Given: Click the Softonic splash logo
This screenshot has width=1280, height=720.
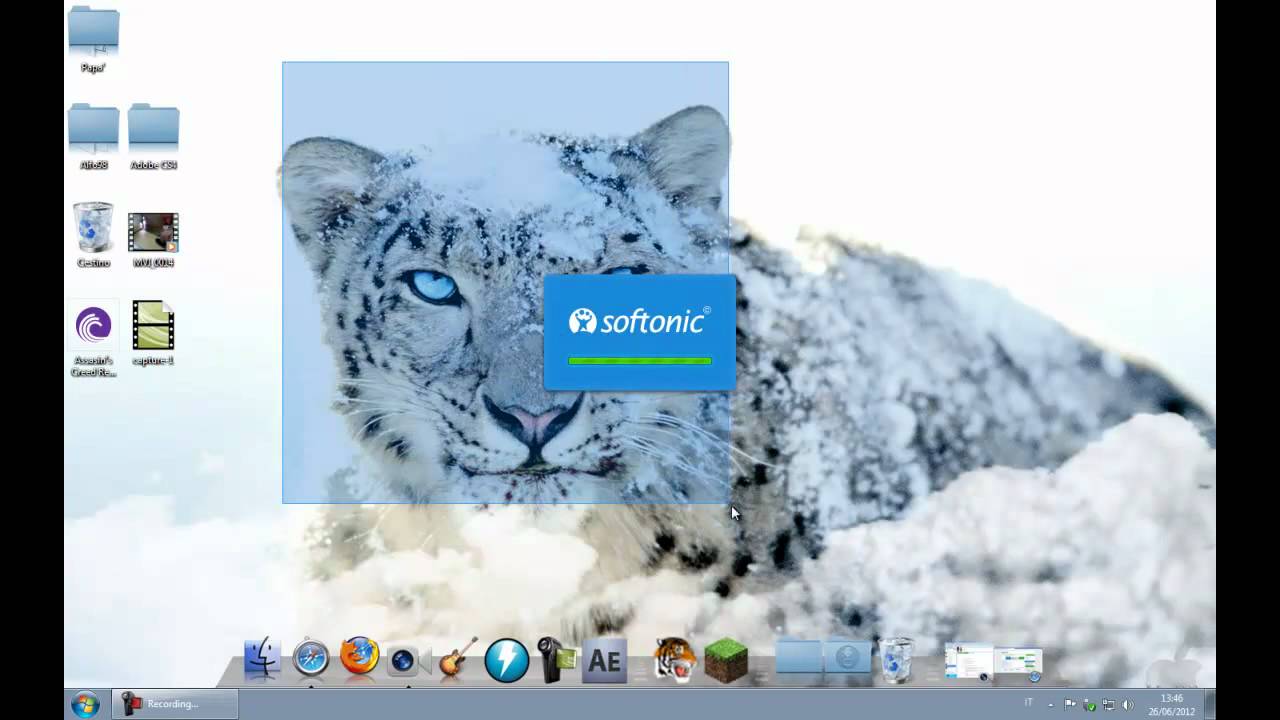Looking at the screenshot, I should 640,320.
